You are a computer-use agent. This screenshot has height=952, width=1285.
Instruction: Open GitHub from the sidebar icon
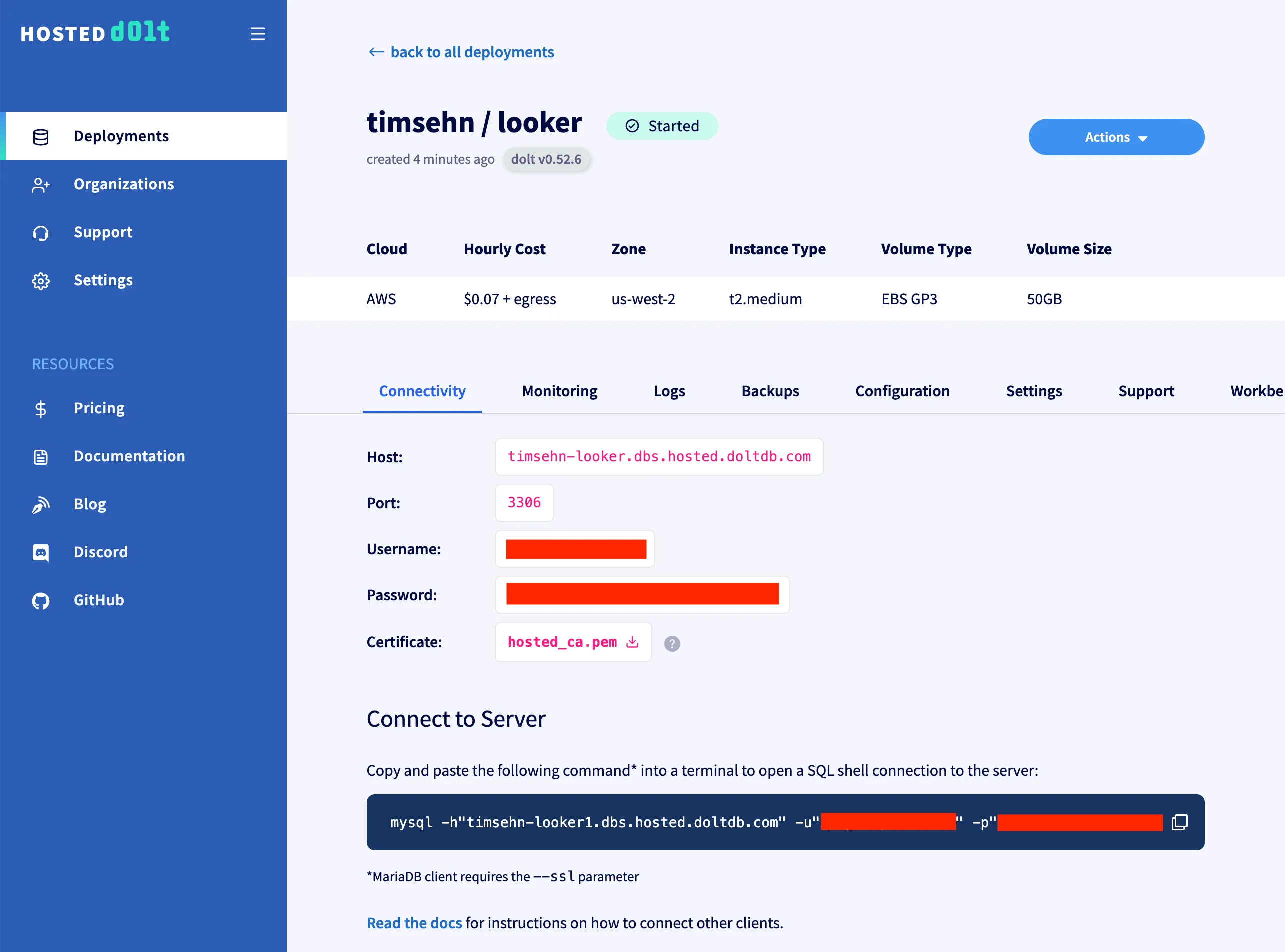40,600
